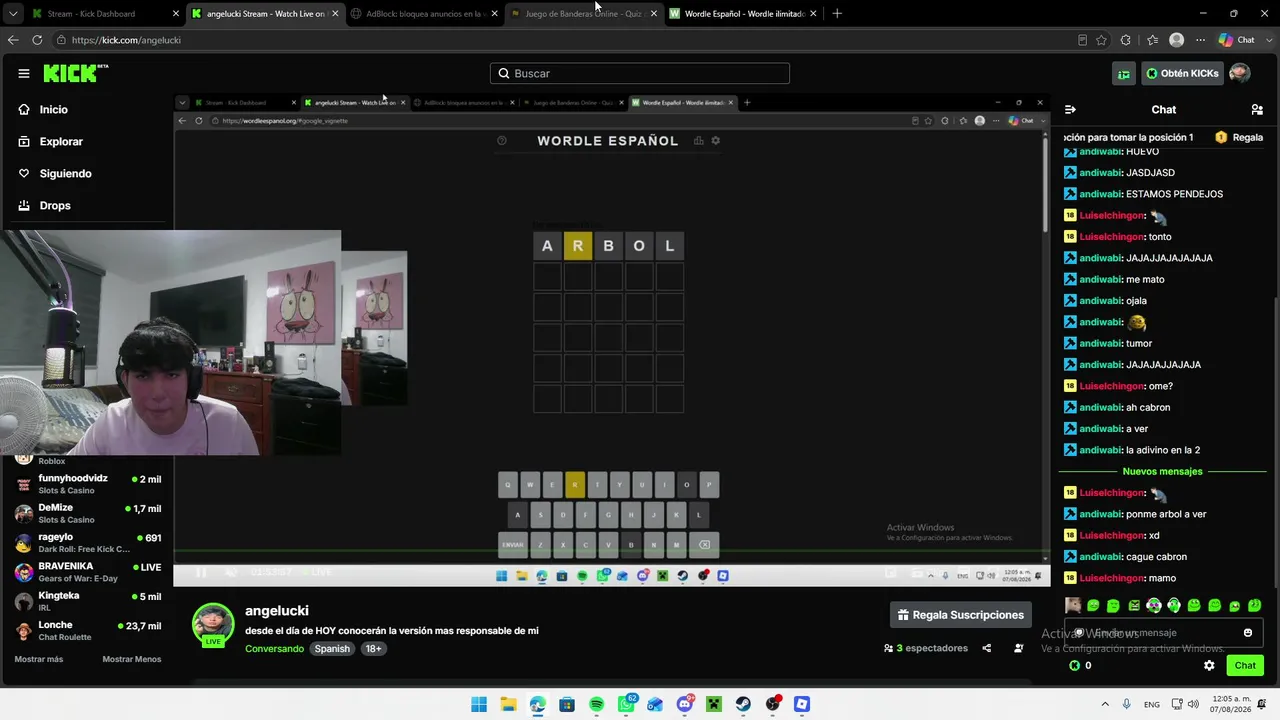This screenshot has height=720, width=1280.
Task: Open Kingteka recommended channel
Action: coord(88,601)
